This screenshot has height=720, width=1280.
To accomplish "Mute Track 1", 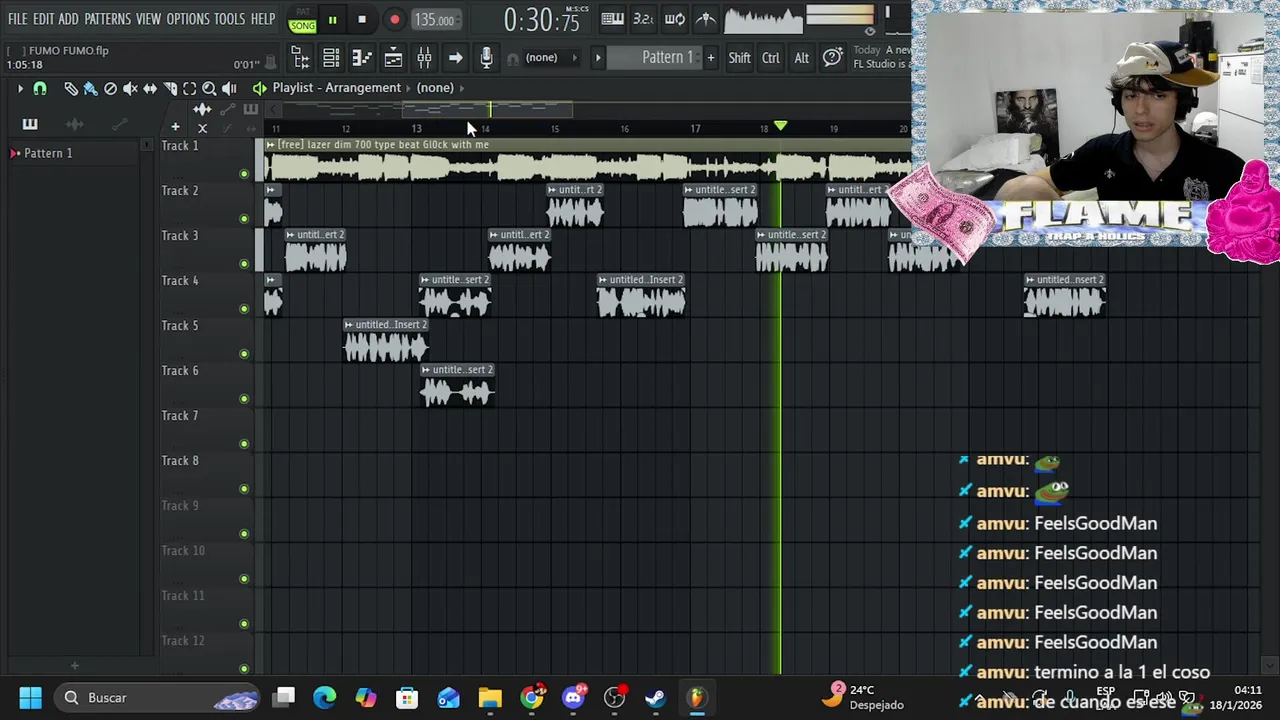I will [x=244, y=174].
